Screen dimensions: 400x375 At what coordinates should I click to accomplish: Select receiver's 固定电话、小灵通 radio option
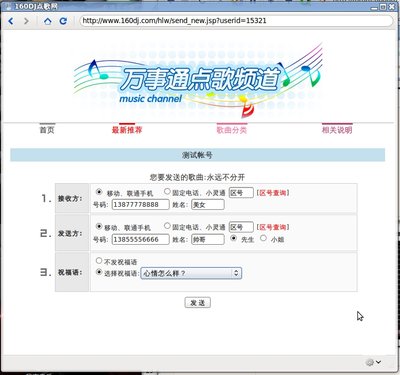click(167, 192)
